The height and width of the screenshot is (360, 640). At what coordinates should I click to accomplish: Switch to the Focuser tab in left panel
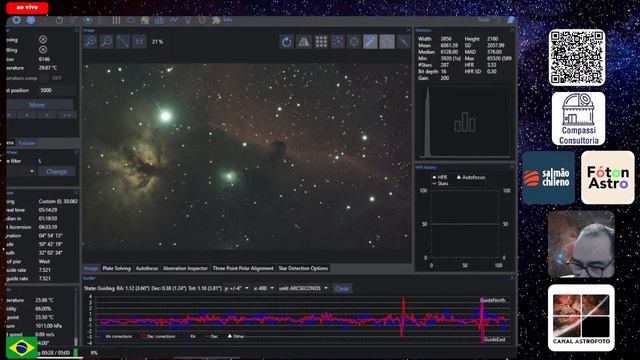tap(27, 143)
